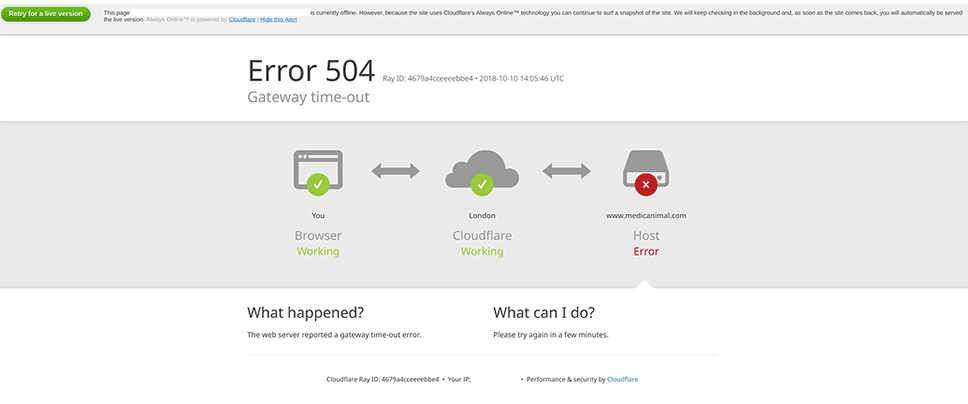968x404 pixels.
Task: Click the Retry for a live version button
Action: click(x=46, y=14)
